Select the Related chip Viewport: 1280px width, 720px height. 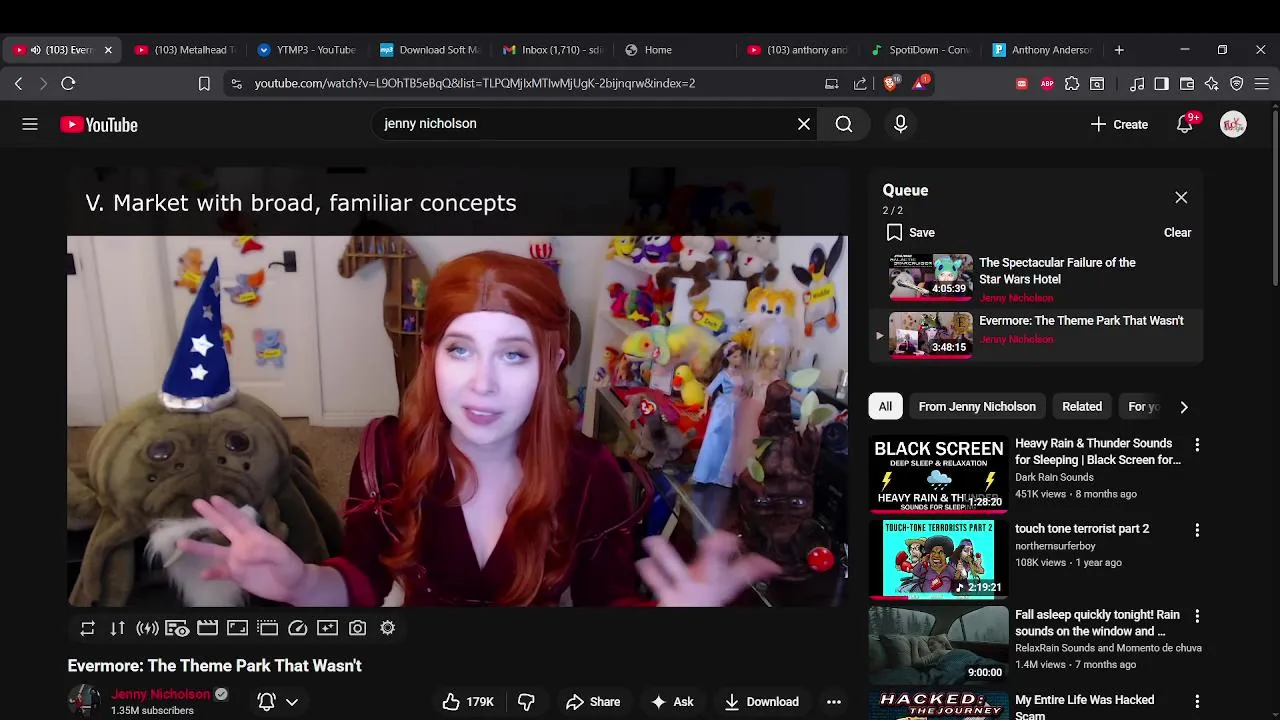pyautogui.click(x=1082, y=407)
